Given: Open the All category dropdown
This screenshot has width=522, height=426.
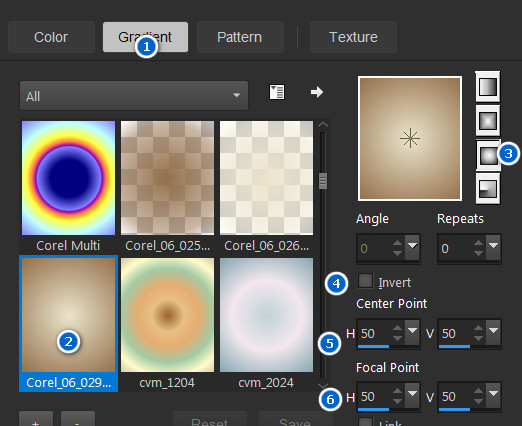Looking at the screenshot, I should pos(134,96).
